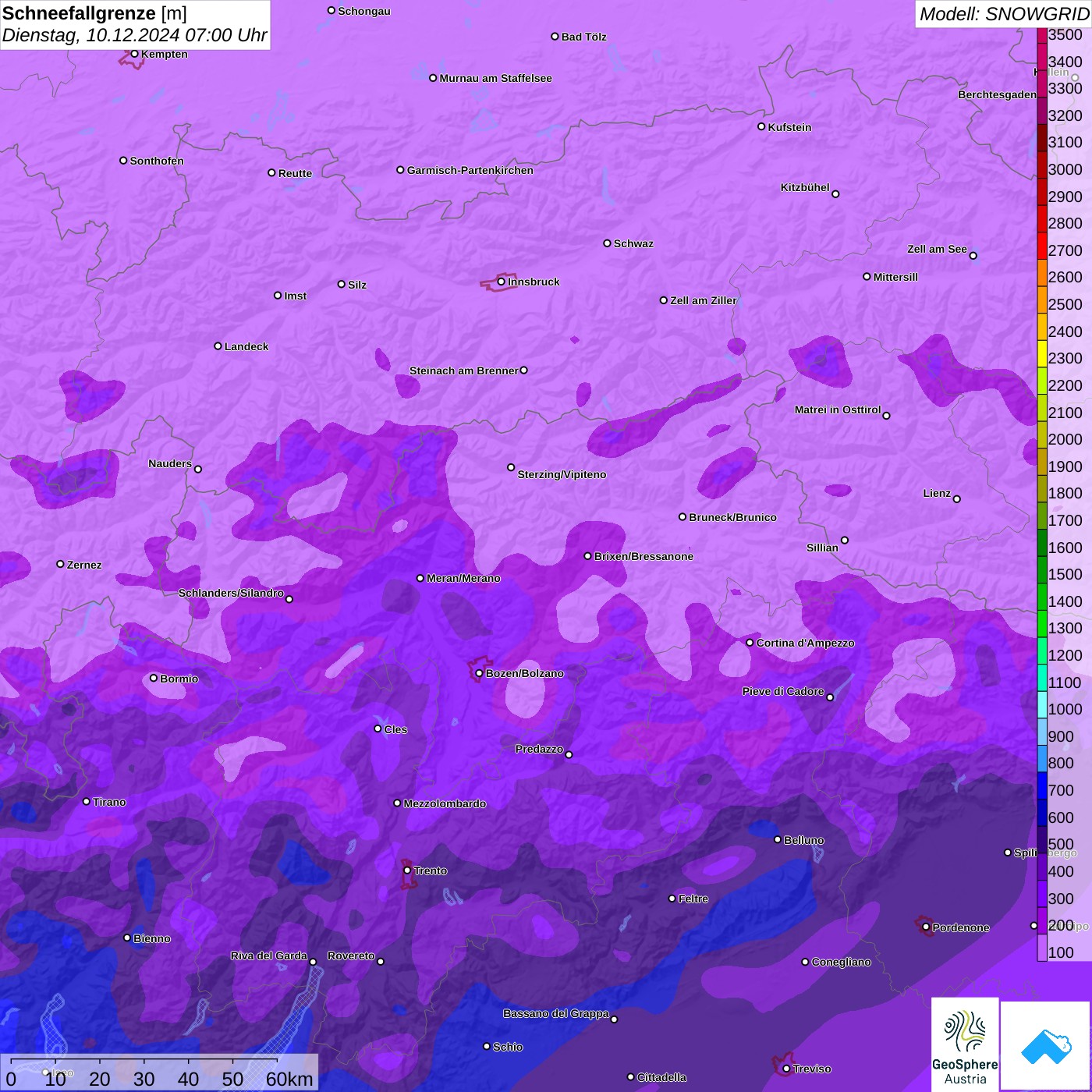Click the Kempten city marker dot
This screenshot has width=1092, height=1092.
click(x=135, y=54)
